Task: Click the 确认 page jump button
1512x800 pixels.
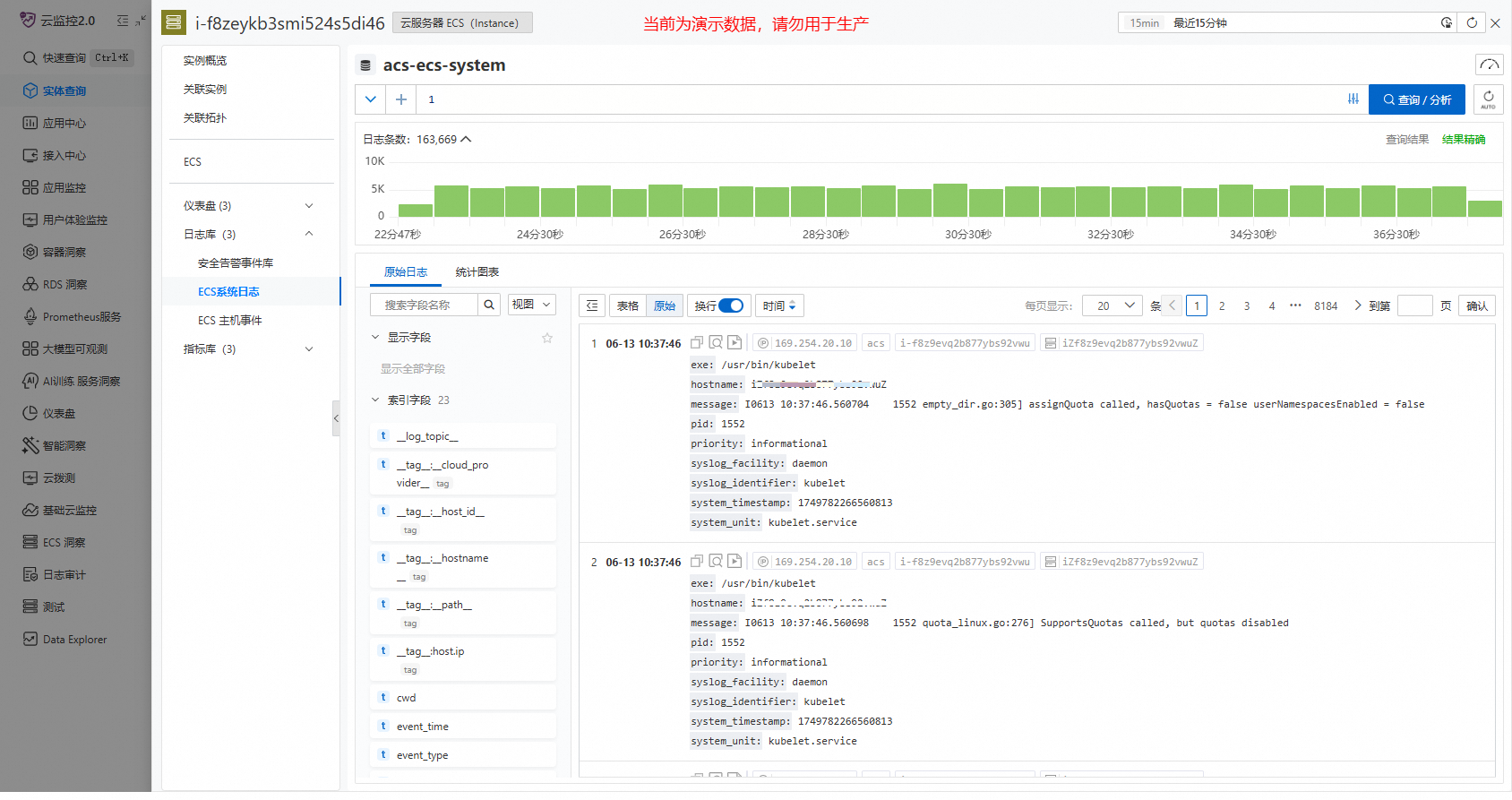Action: pyautogui.click(x=1477, y=306)
